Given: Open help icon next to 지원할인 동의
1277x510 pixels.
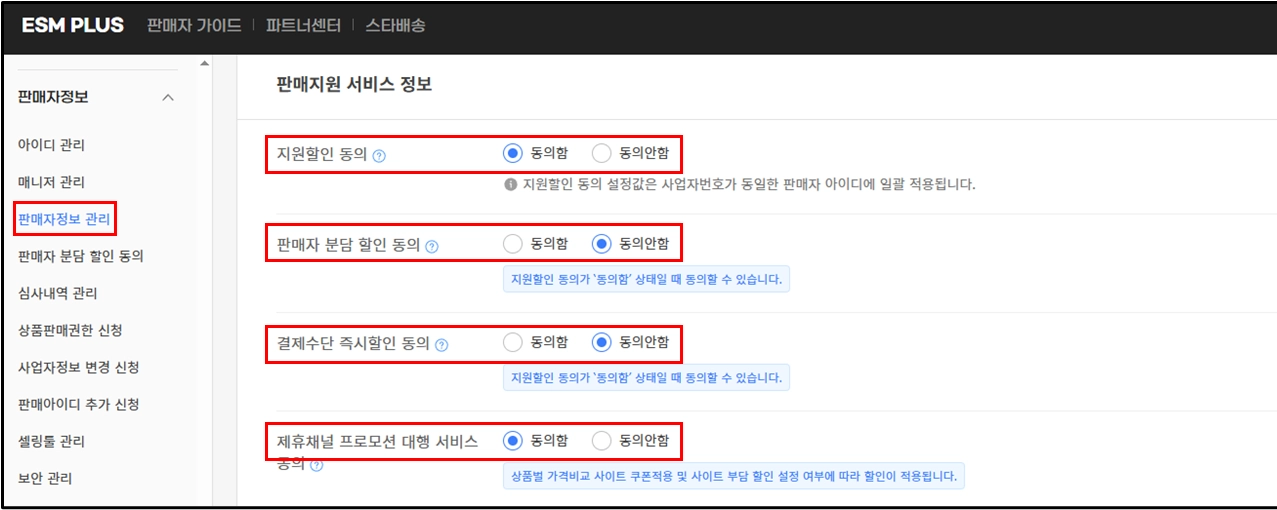Looking at the screenshot, I should [379, 156].
